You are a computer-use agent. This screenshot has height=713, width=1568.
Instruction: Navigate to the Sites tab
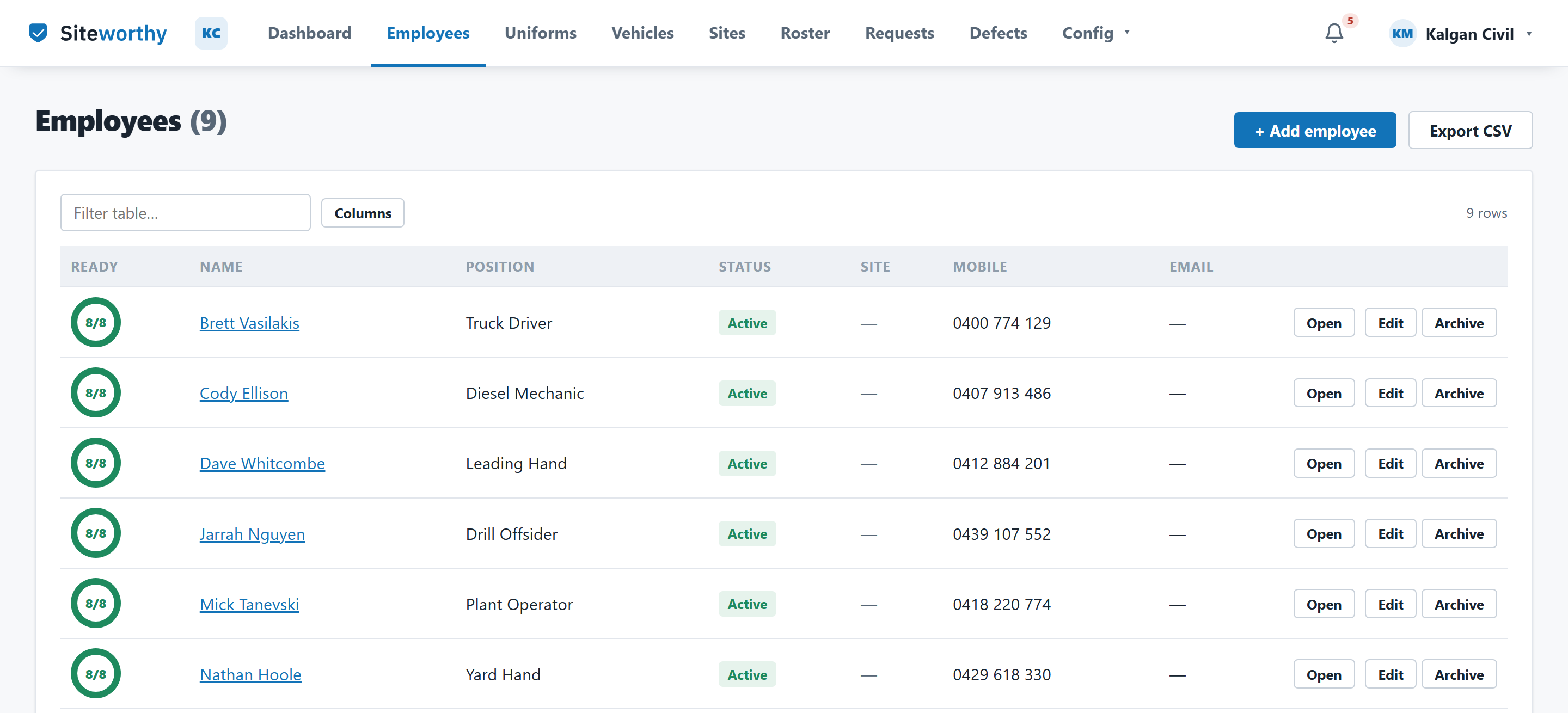(727, 33)
